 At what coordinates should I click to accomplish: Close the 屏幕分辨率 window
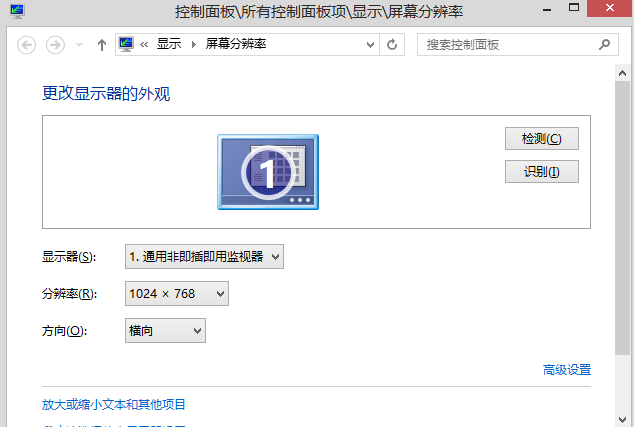(x=610, y=8)
